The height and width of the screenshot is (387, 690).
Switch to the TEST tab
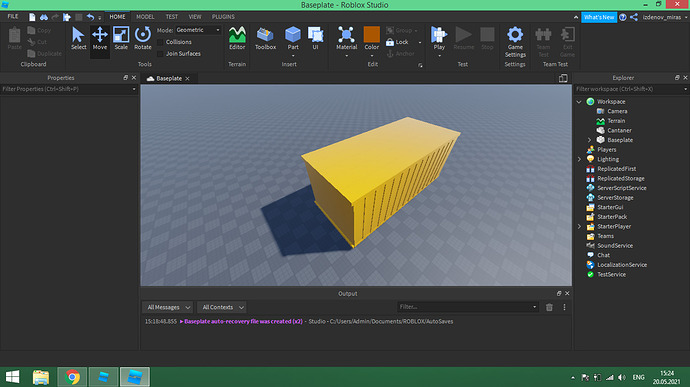[x=172, y=17]
